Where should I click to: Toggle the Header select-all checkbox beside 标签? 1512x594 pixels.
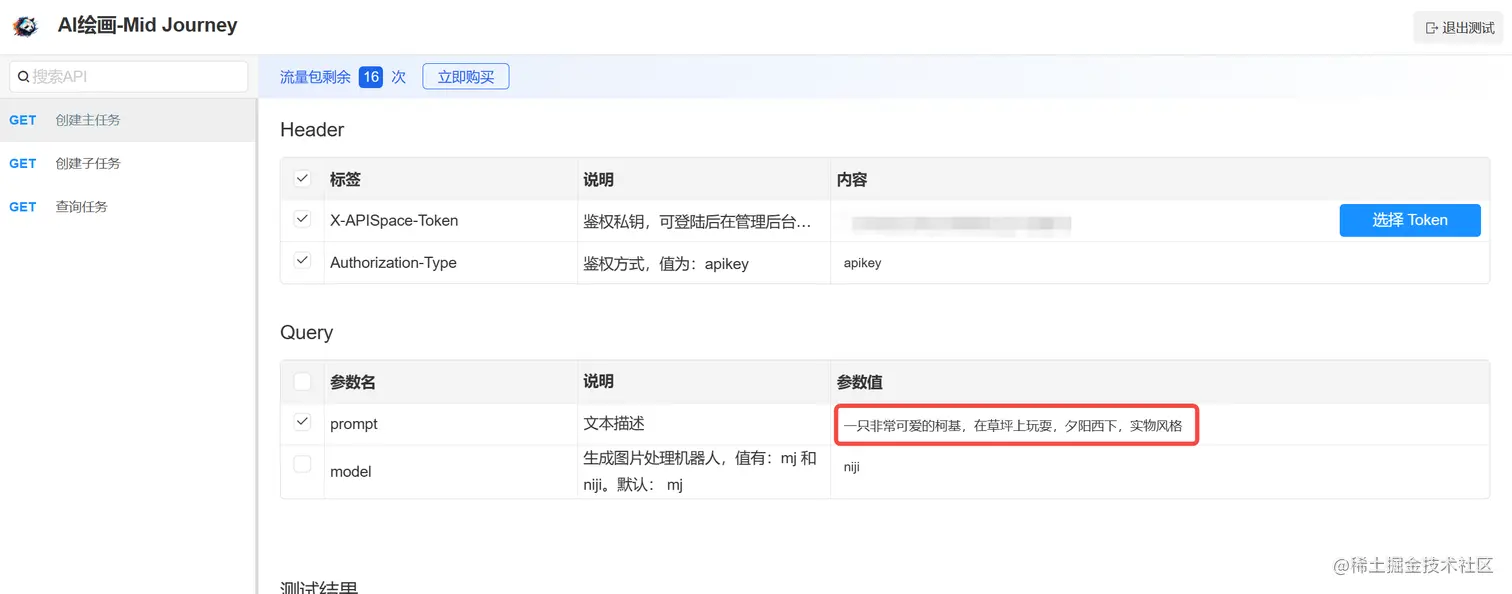pyautogui.click(x=302, y=178)
